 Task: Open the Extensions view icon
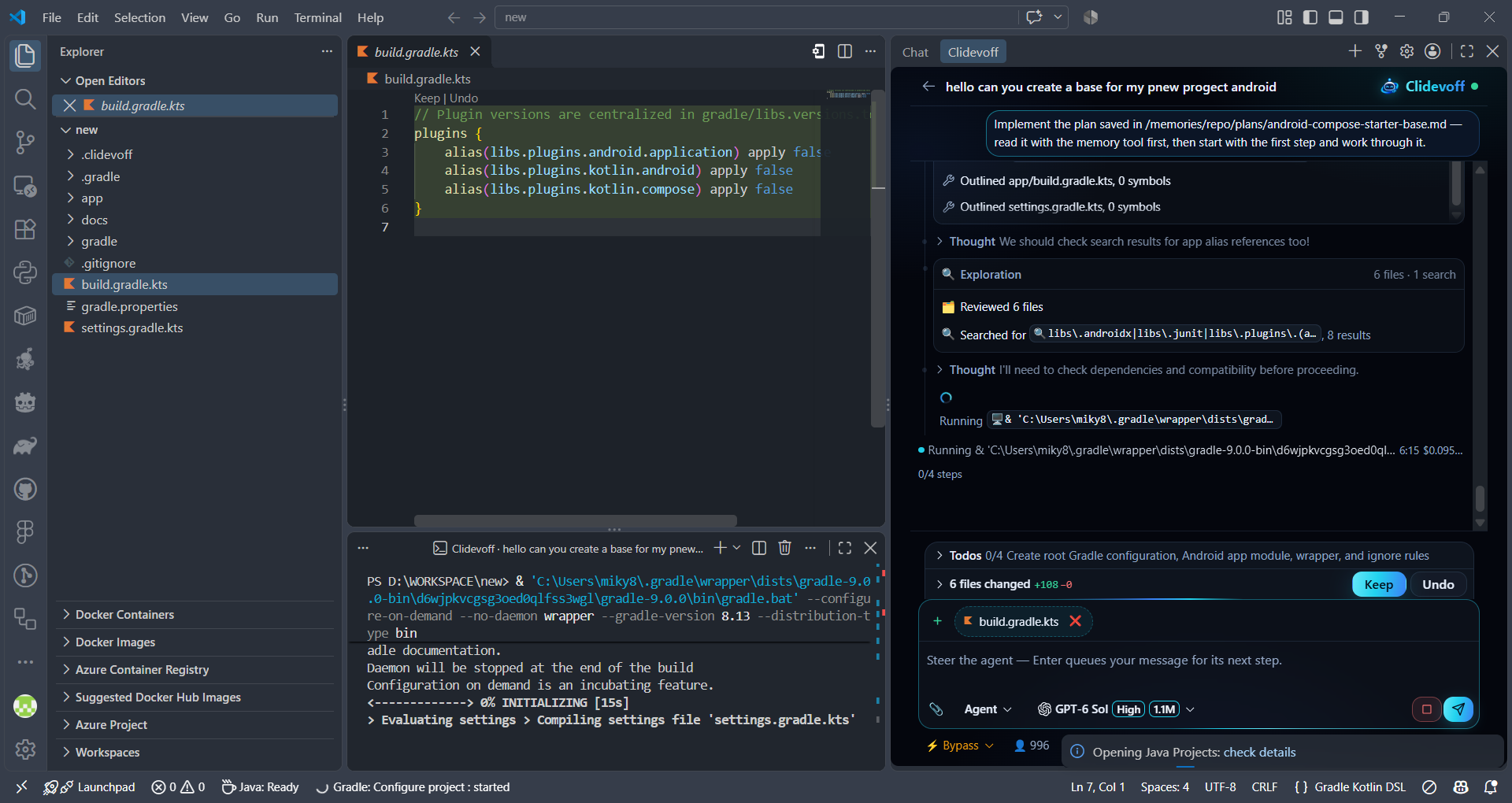point(25,229)
